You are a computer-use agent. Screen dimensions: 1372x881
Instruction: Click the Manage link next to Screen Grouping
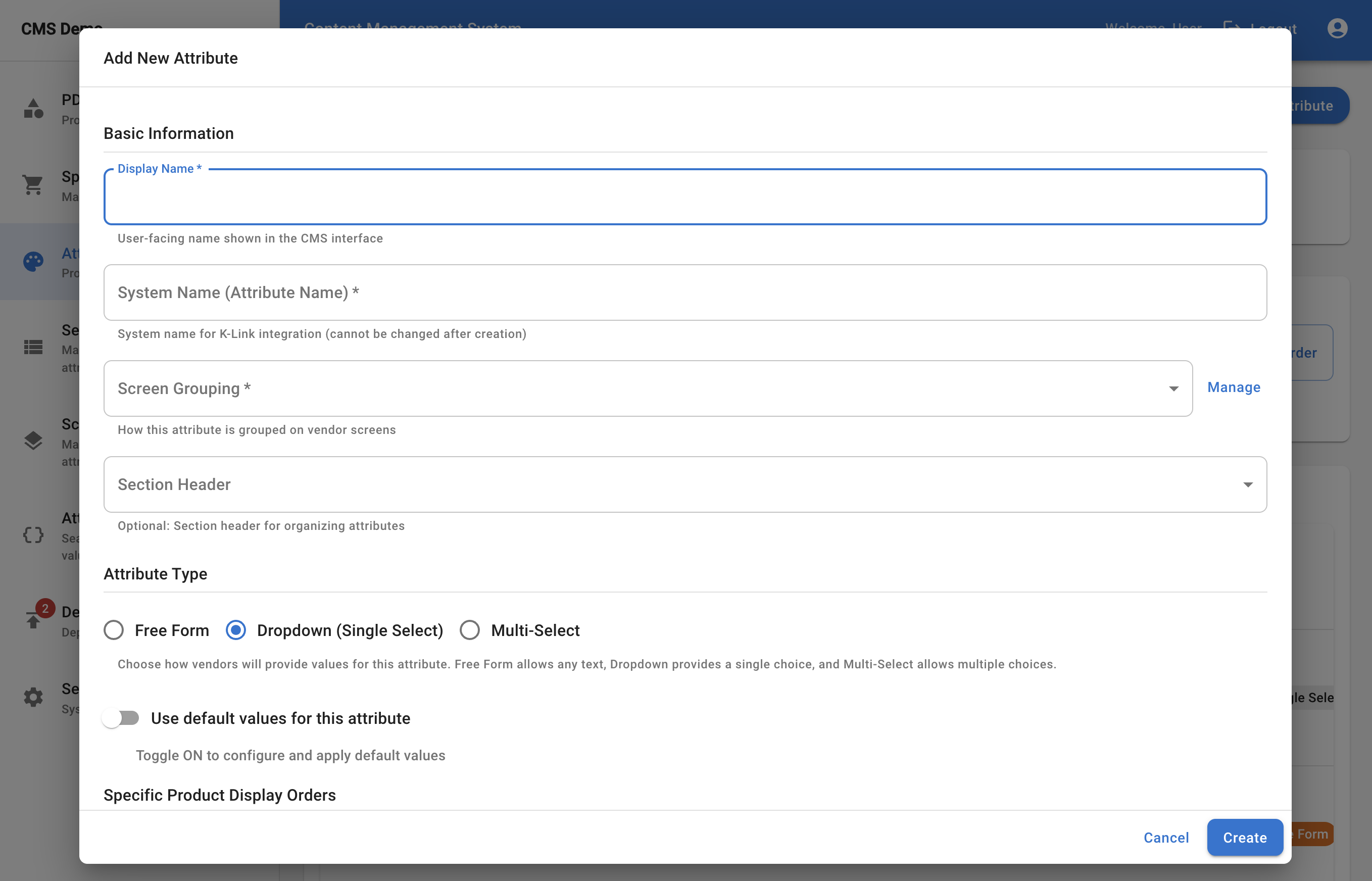[1233, 387]
